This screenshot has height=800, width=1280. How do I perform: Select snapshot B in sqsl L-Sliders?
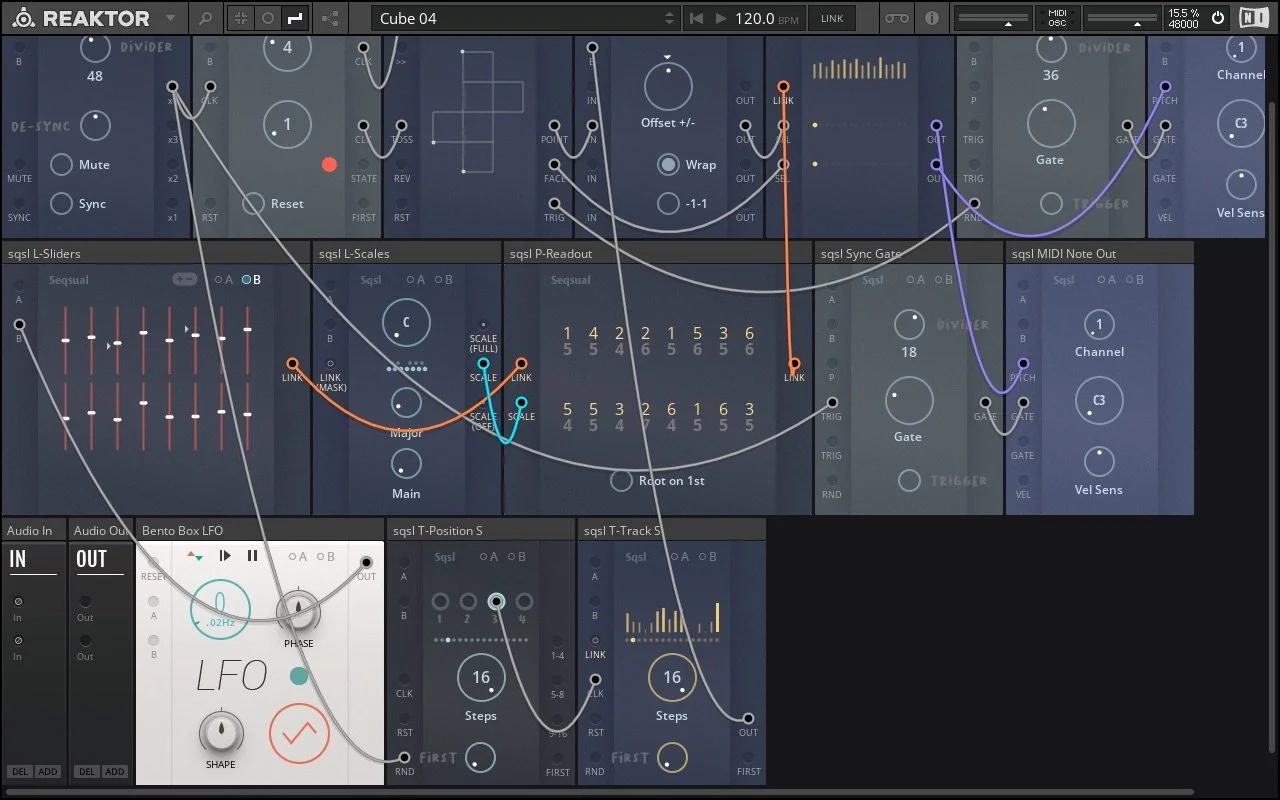coord(251,280)
